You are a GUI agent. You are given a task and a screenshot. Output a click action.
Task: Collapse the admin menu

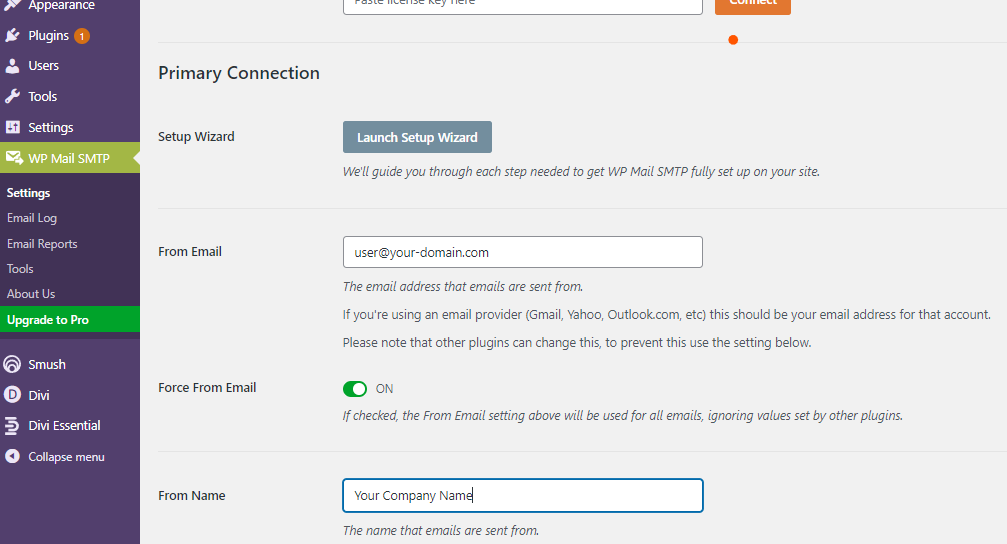55,457
